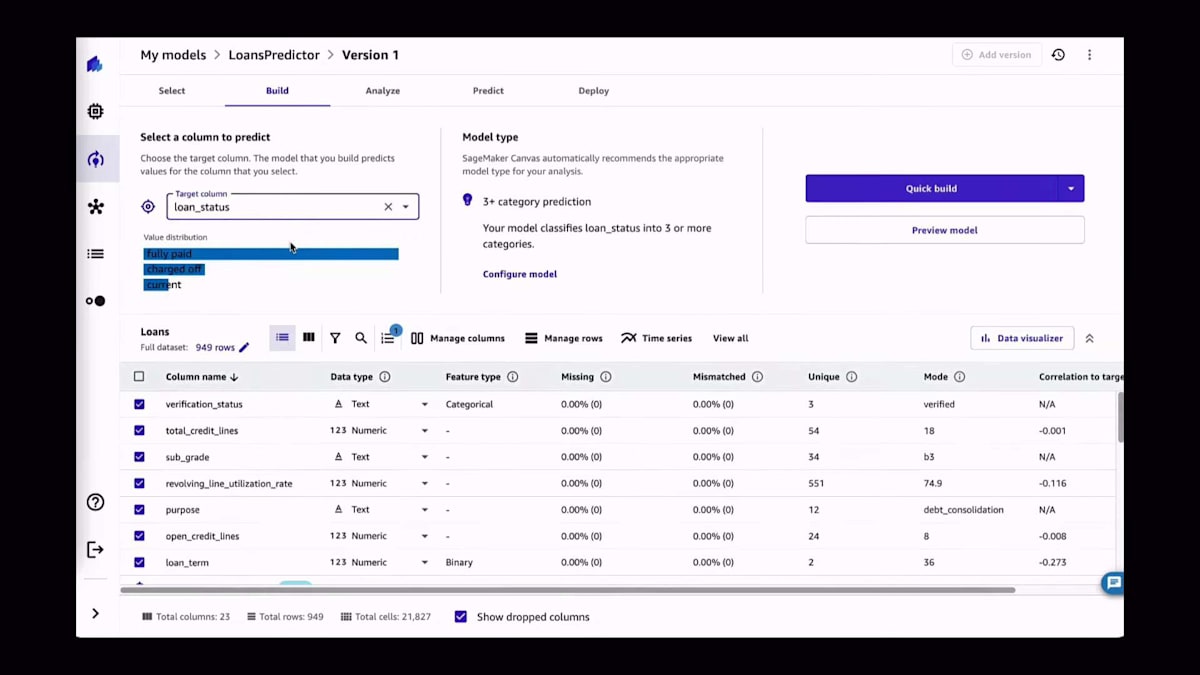The image size is (1200, 675).
Task: Expand the sidebar with the chevron arrow
Action: tap(95, 613)
